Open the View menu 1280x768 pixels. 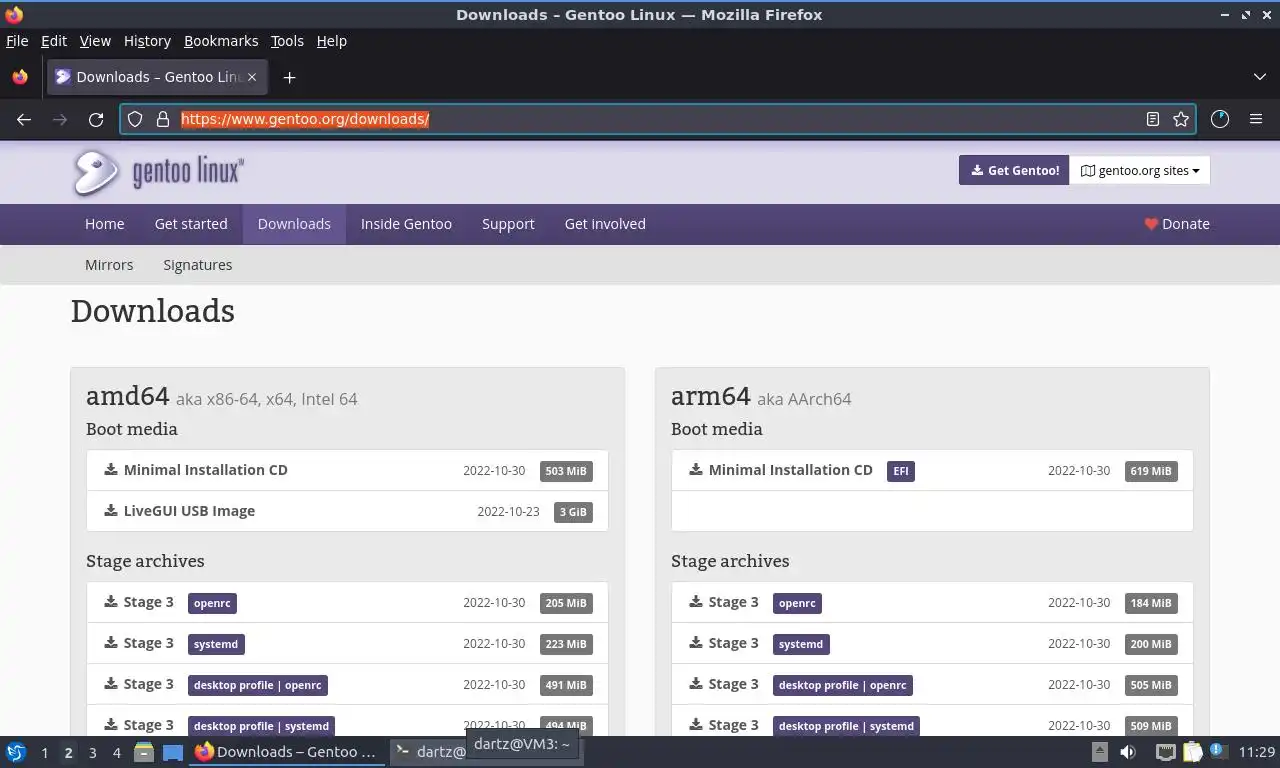(x=95, y=41)
